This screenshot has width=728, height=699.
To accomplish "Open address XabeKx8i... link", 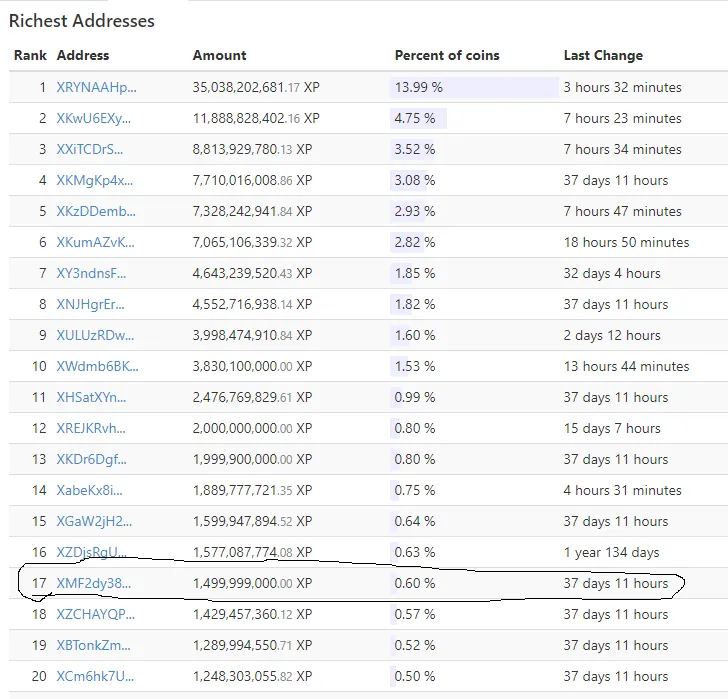I will (x=90, y=491).
